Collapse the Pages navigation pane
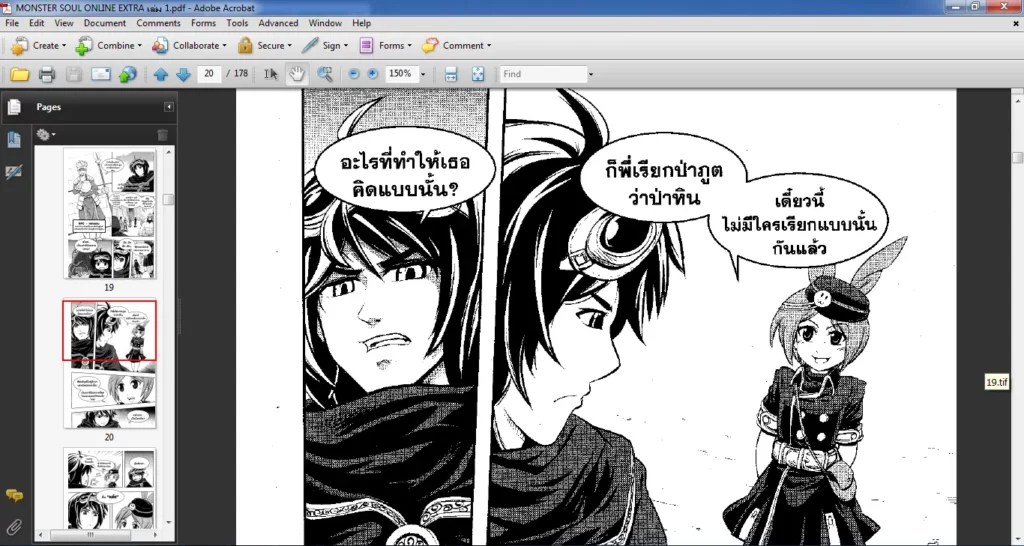The image size is (1024, 546). 168,107
